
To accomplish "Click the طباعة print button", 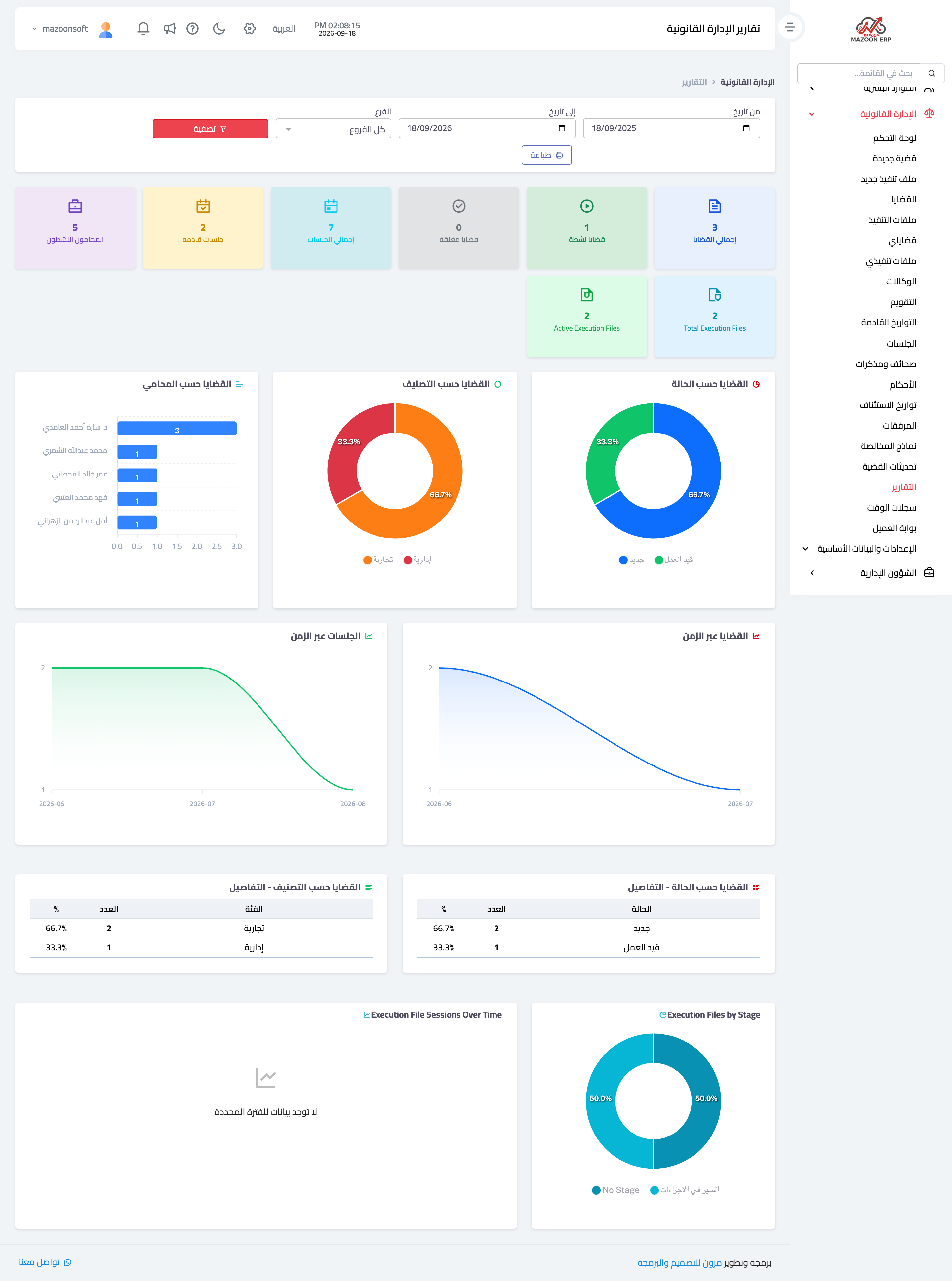I will coord(546,155).
